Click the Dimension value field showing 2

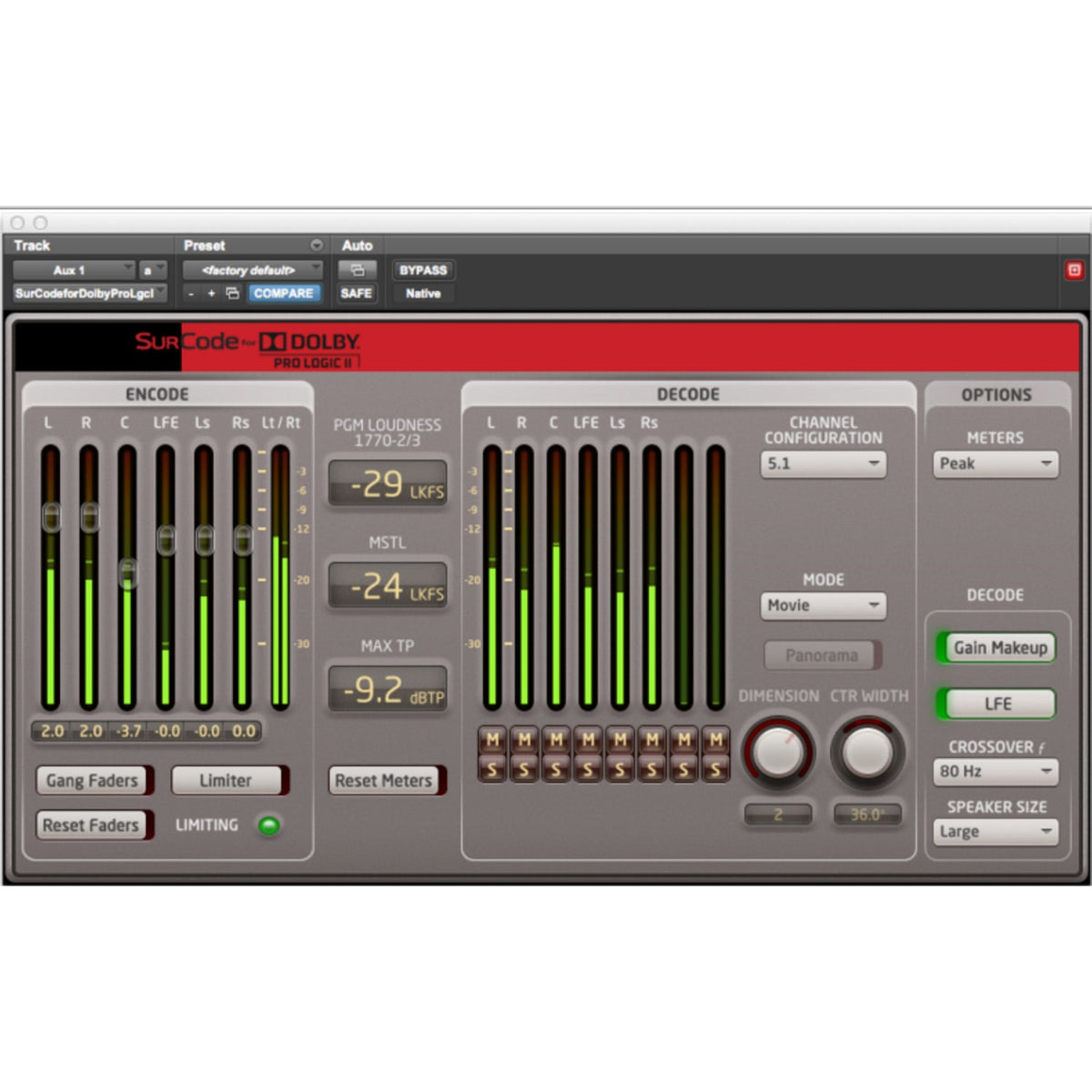(778, 814)
